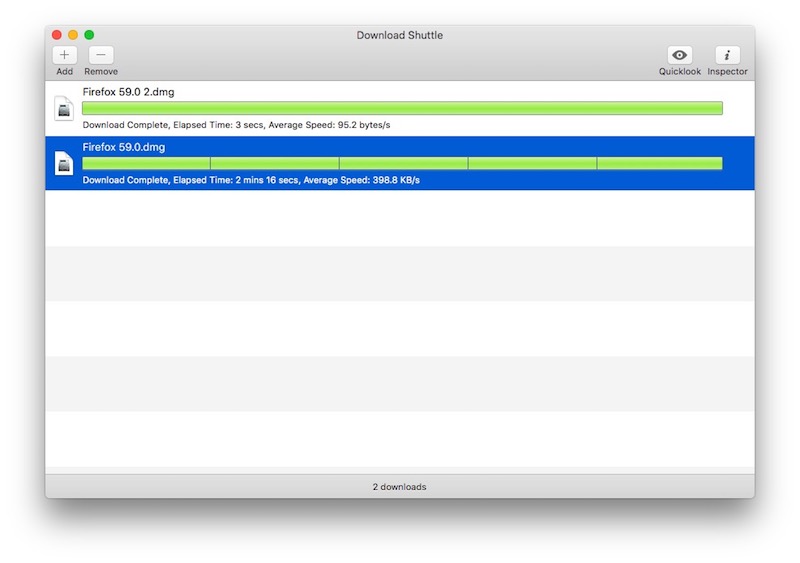Open the Inspector info icon
The height and width of the screenshot is (563, 800).
click(727, 55)
